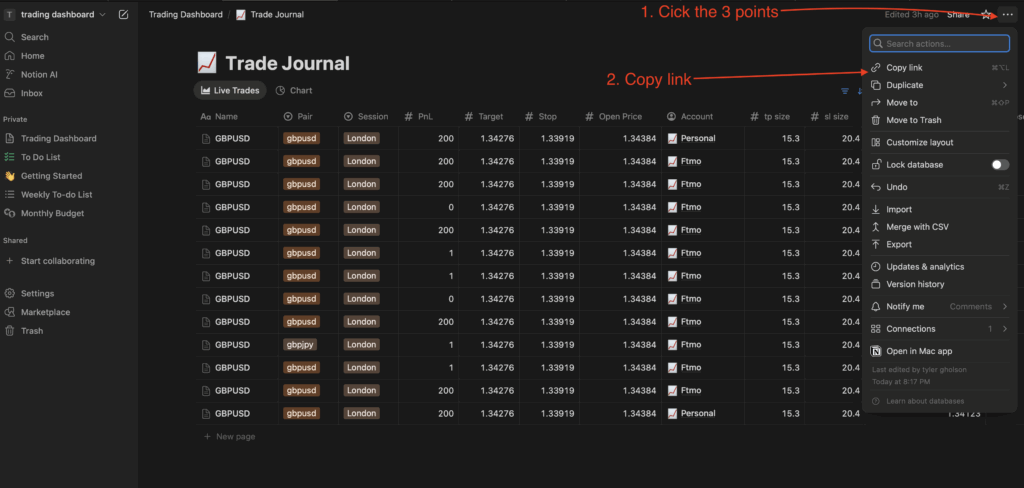Click the Share button
Screen dimensions: 1024x488
tap(958, 15)
